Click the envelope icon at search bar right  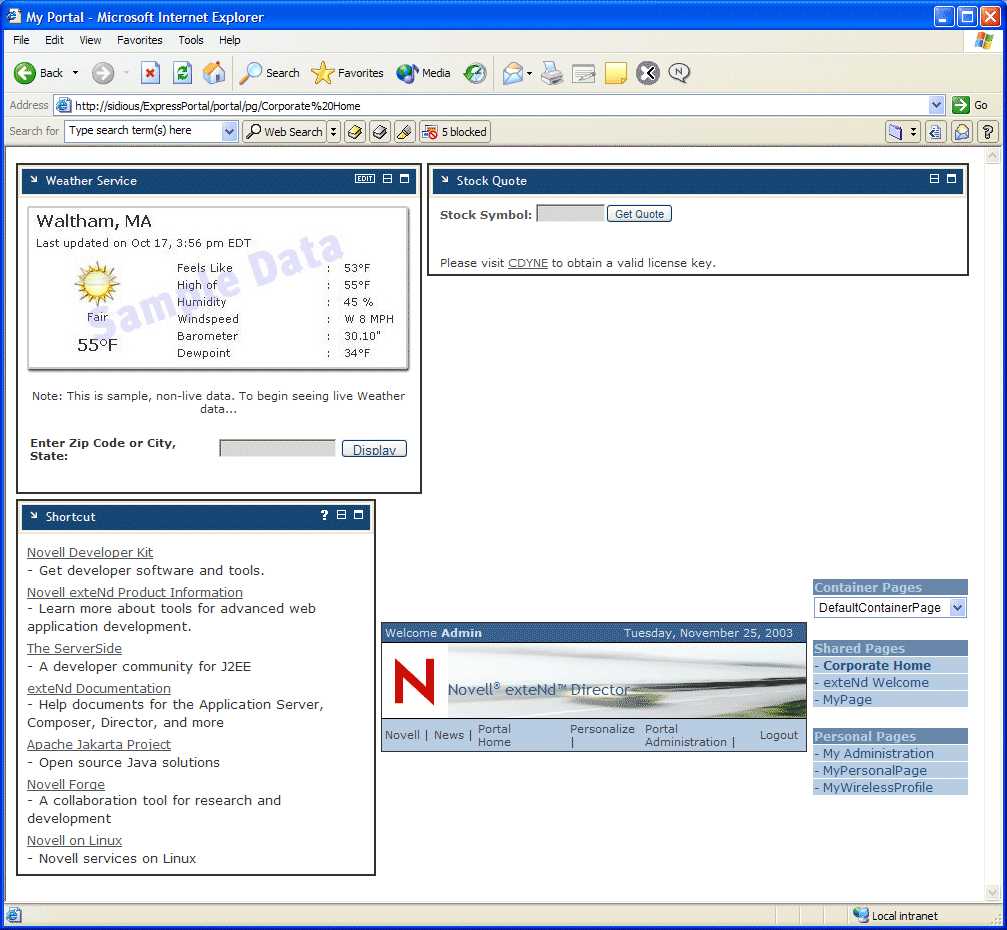pos(961,132)
